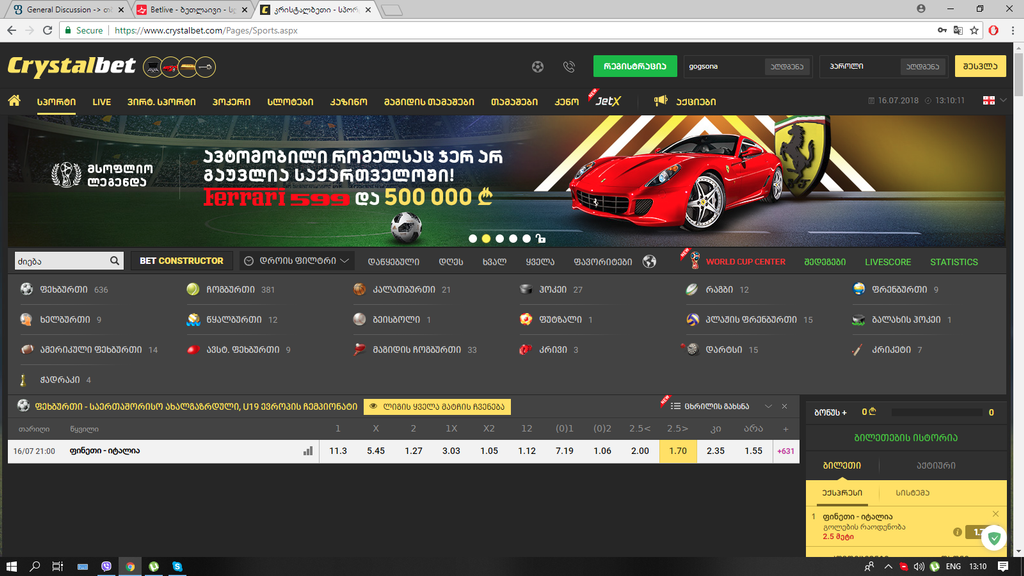Toggle show all league matches eye button
1024x576 pixels.
point(438,406)
